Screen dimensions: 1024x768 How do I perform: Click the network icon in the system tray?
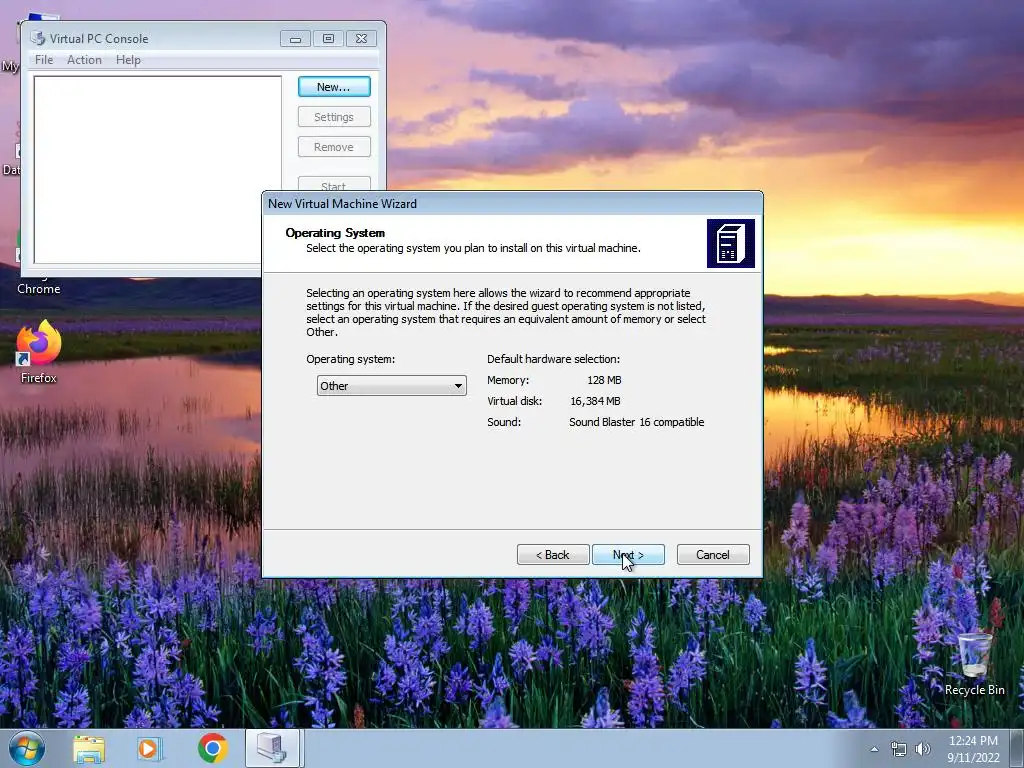899,749
